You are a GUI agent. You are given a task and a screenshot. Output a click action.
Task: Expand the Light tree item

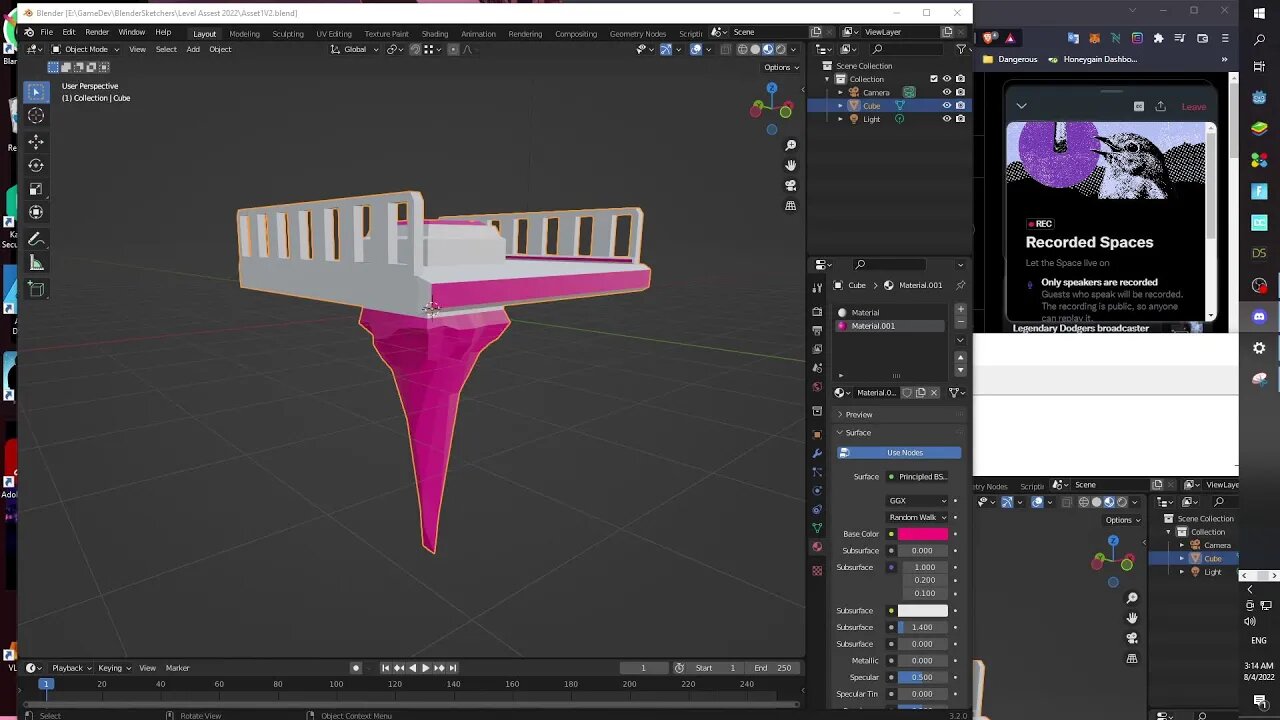(840, 119)
